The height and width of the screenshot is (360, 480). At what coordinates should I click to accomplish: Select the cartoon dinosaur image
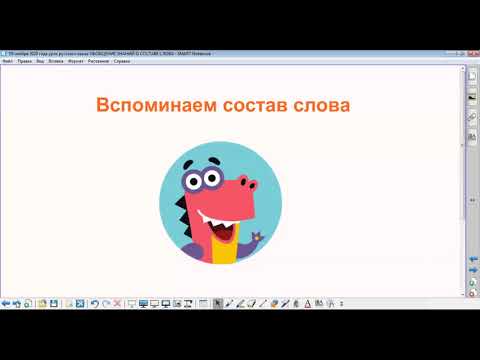[220, 203]
